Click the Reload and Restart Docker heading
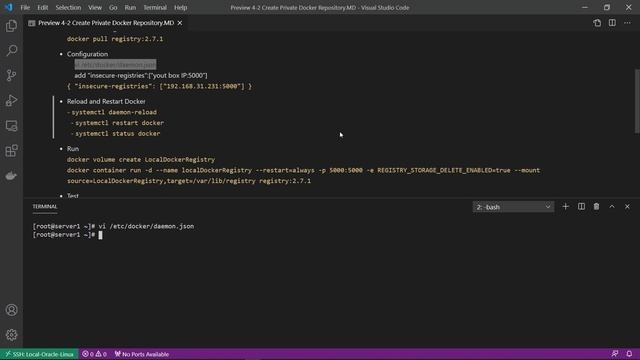Screen dimensions: 640x360 tap(106, 101)
